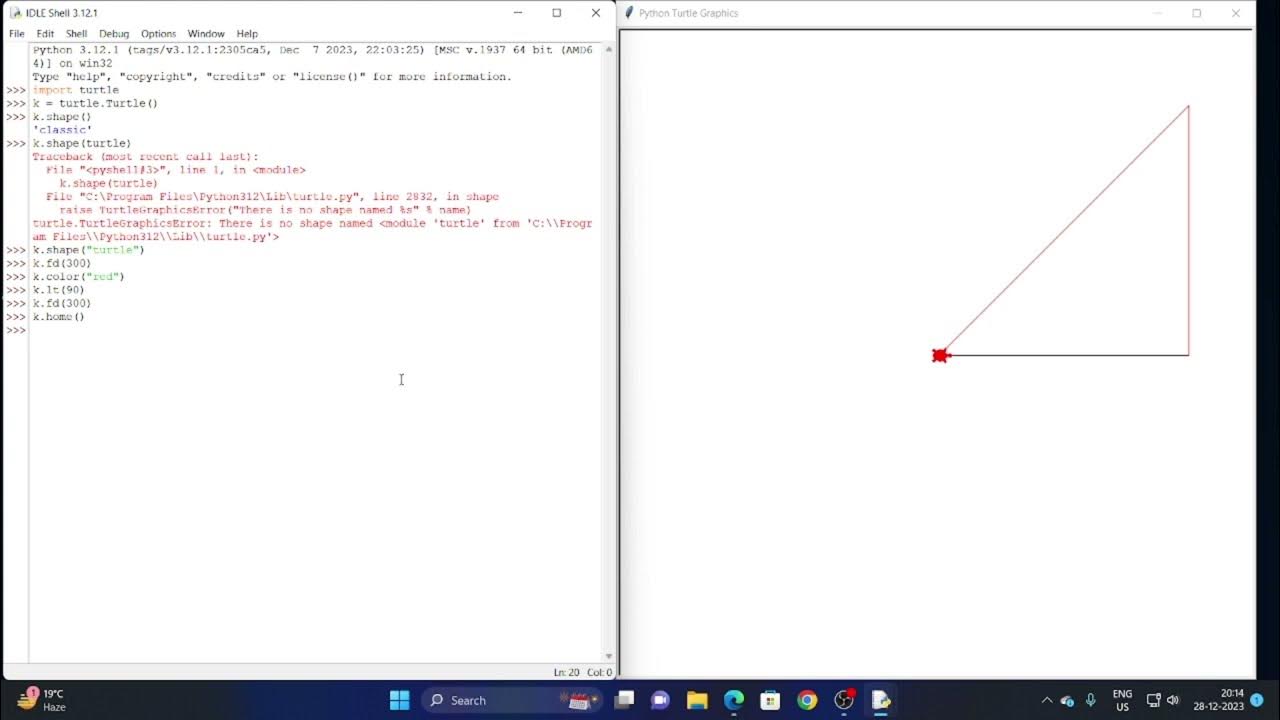Click the k.shape(turtle) command line
The image size is (1280, 720).
coord(81,143)
